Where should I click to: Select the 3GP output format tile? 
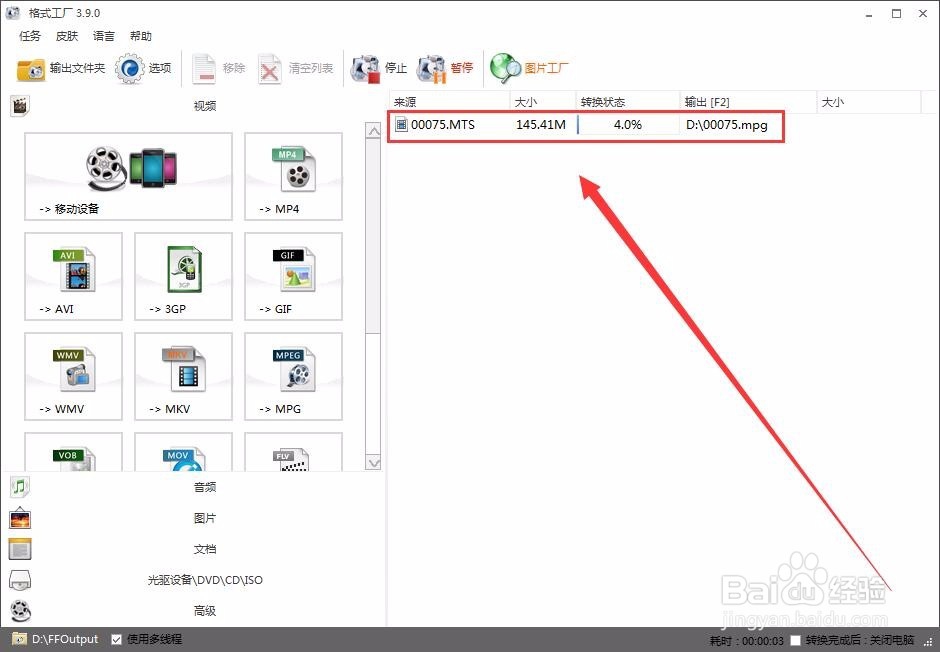[x=183, y=276]
